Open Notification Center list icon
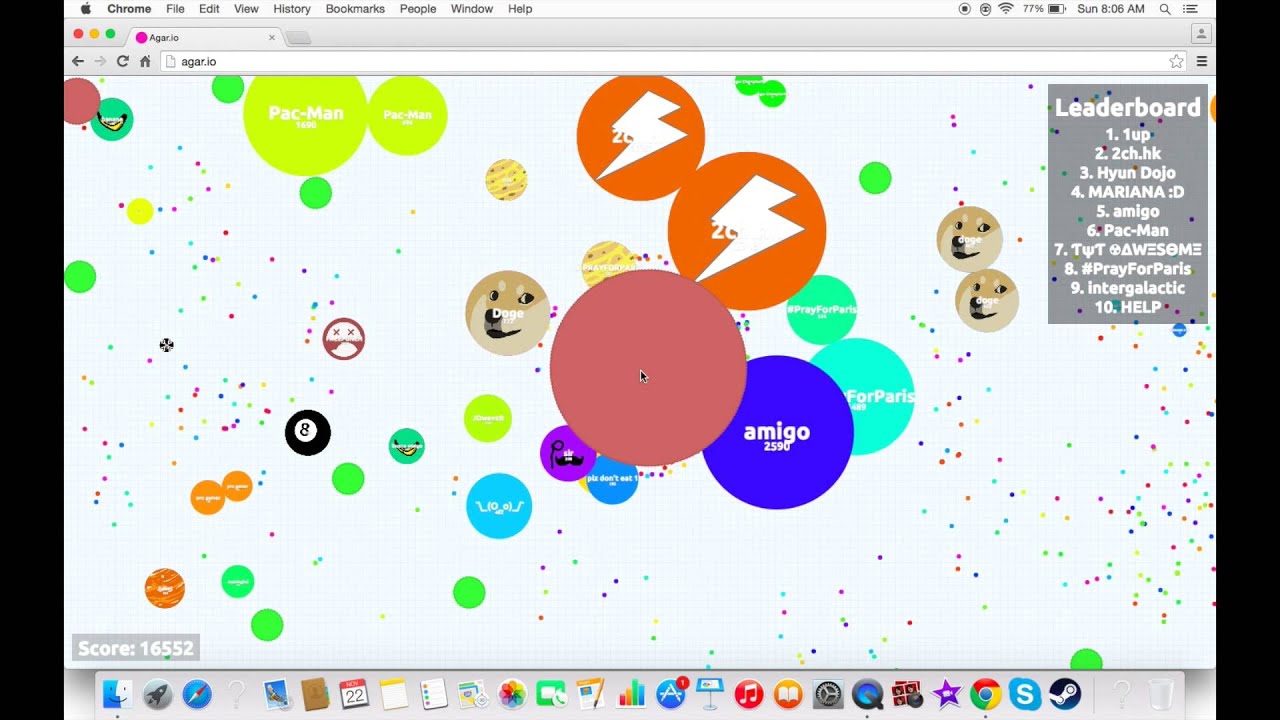 tap(1190, 9)
